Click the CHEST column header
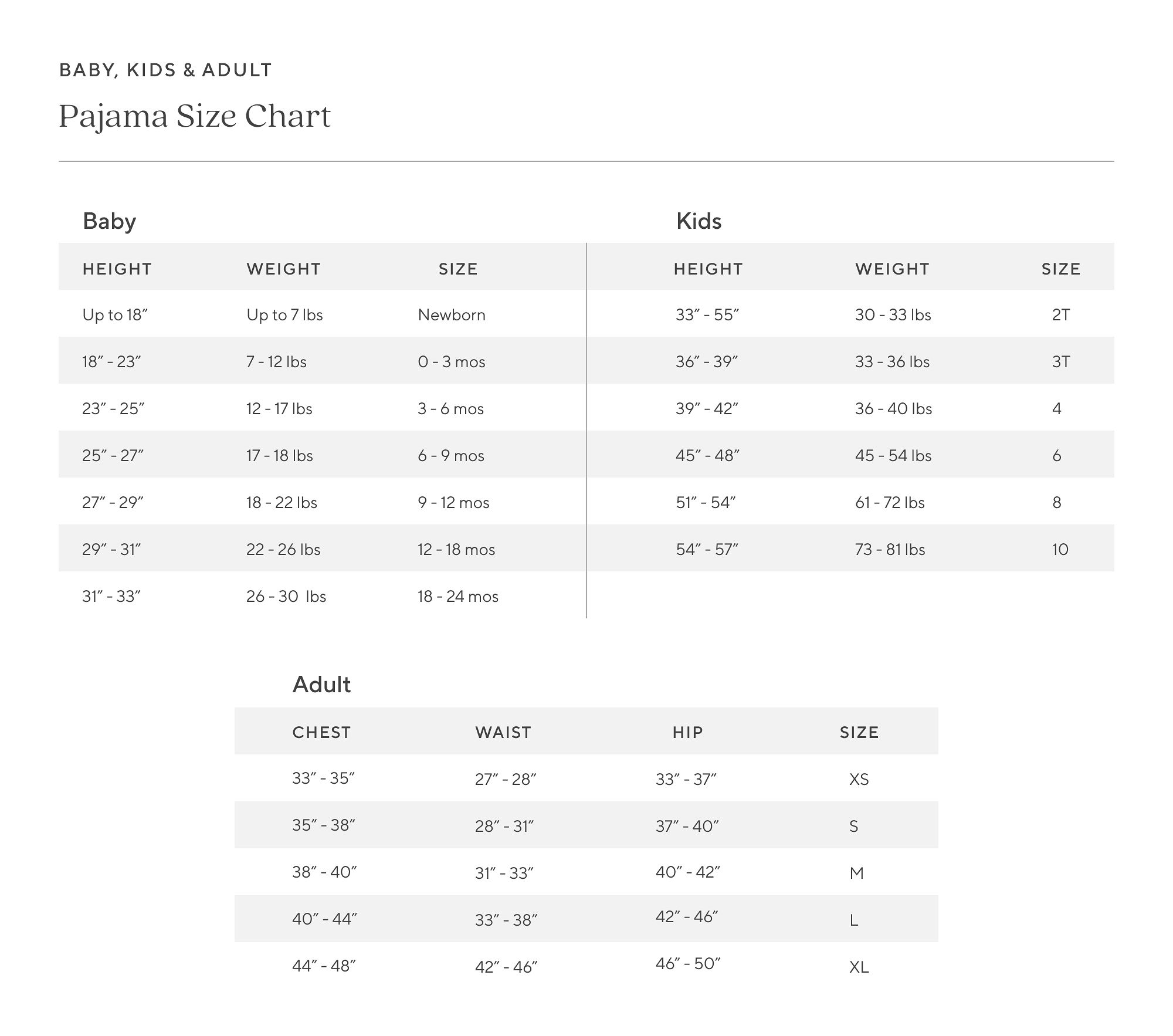Viewport: 1173px width, 1036px height. (321, 732)
